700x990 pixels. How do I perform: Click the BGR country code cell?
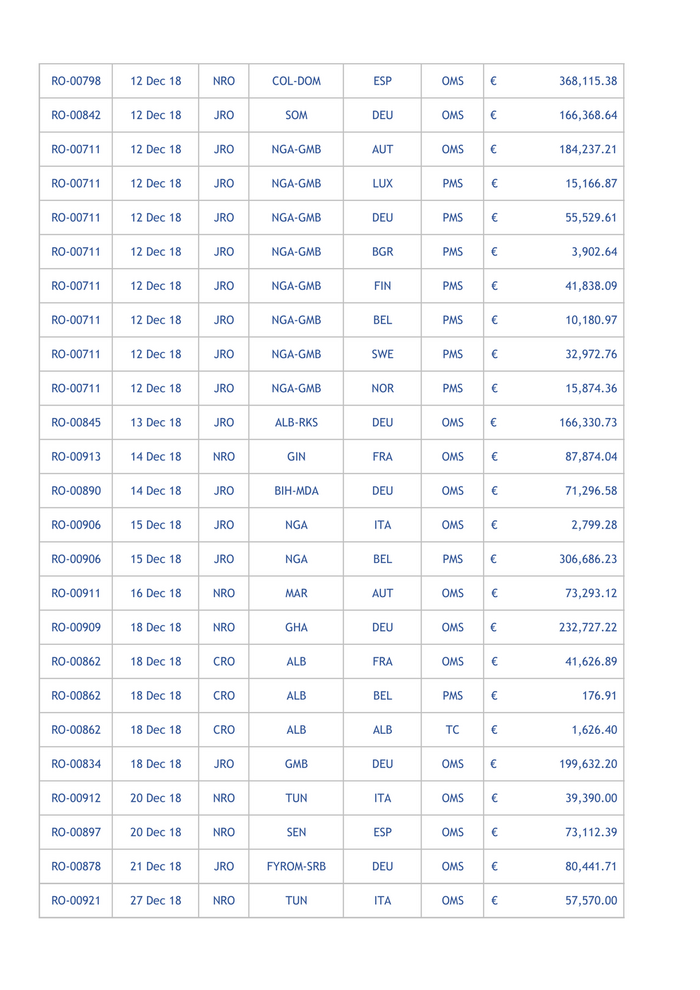coord(382,252)
